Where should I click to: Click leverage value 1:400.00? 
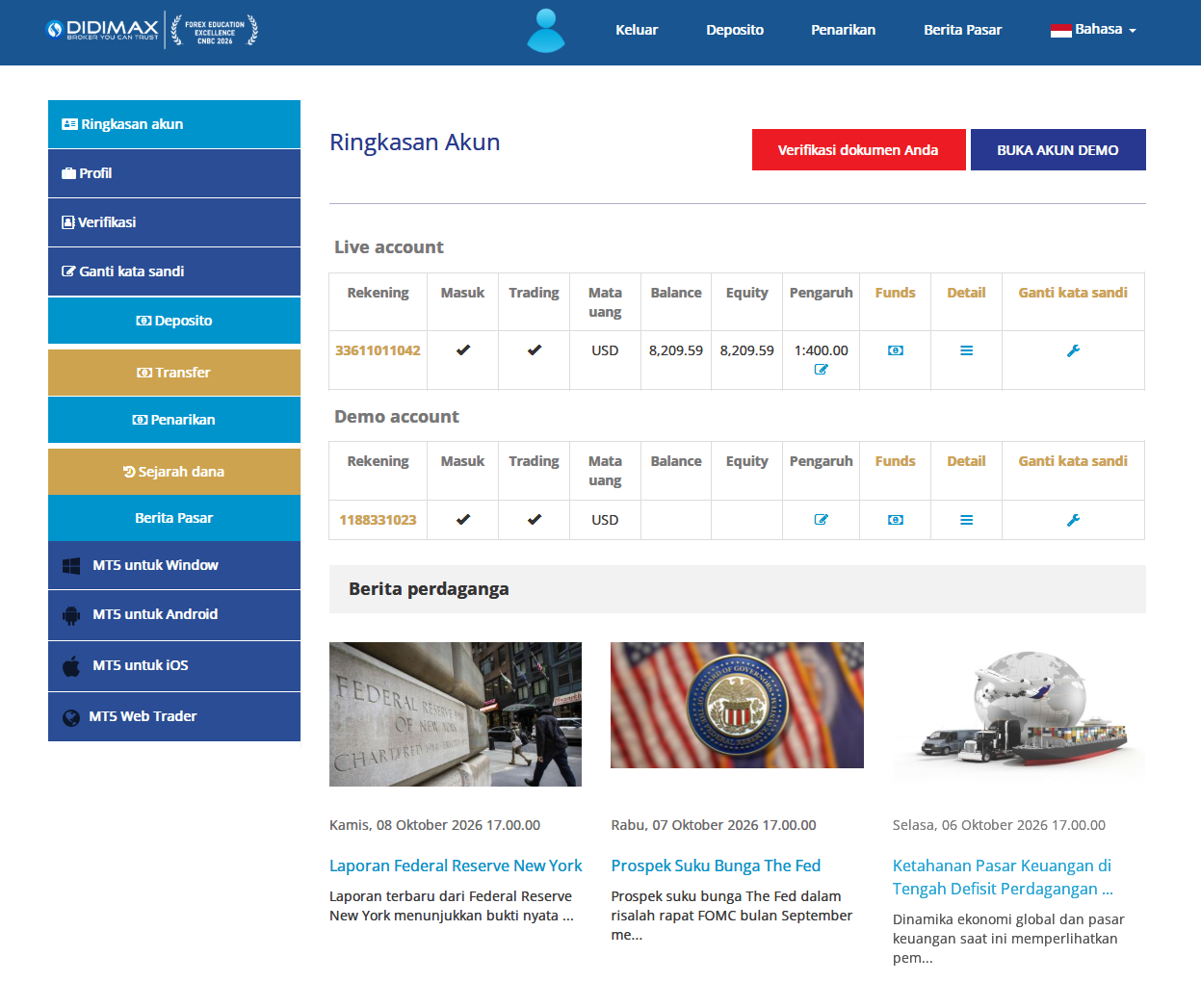tap(822, 350)
